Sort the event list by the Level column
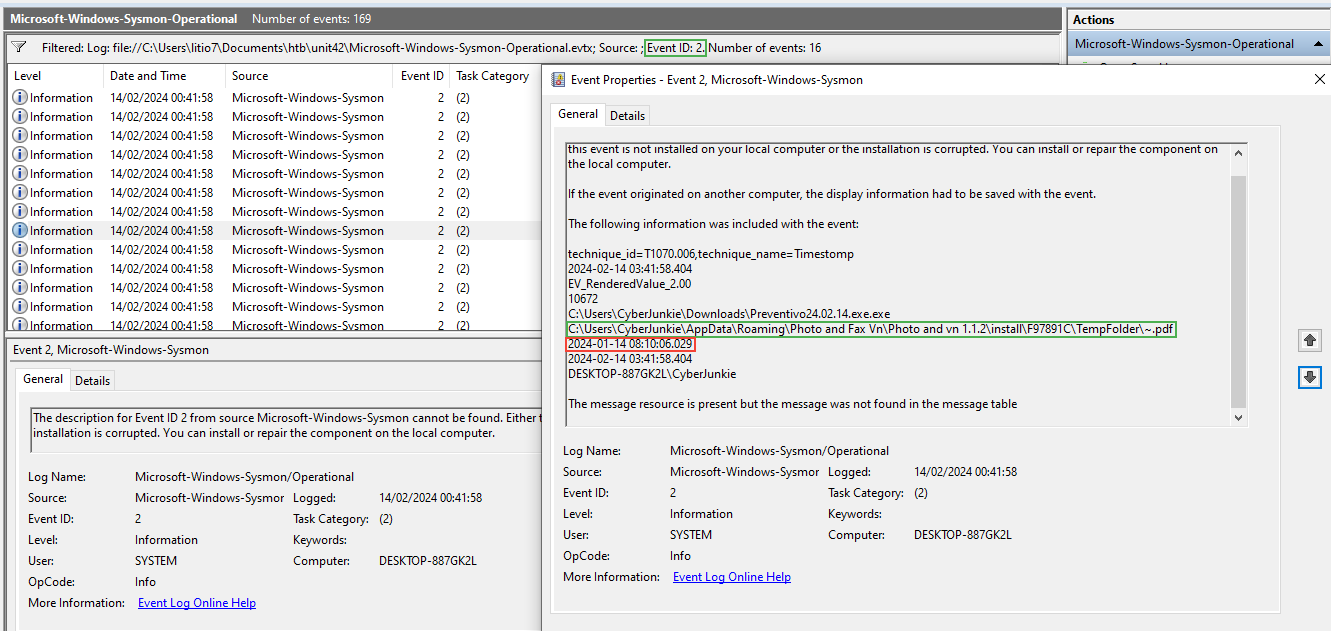Screen dimensions: 1331x631 tap(56, 76)
